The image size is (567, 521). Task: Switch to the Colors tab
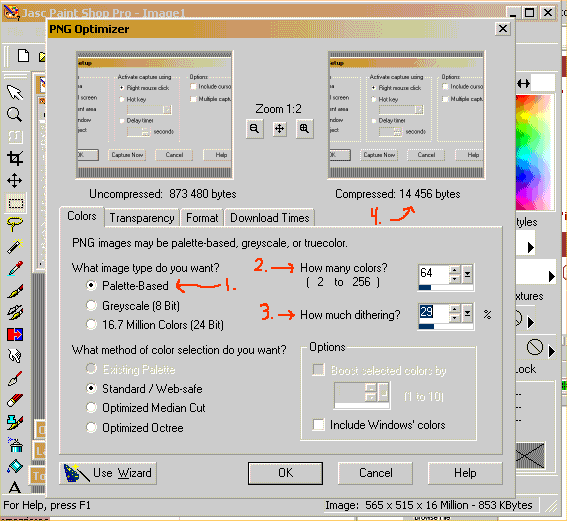(x=82, y=216)
